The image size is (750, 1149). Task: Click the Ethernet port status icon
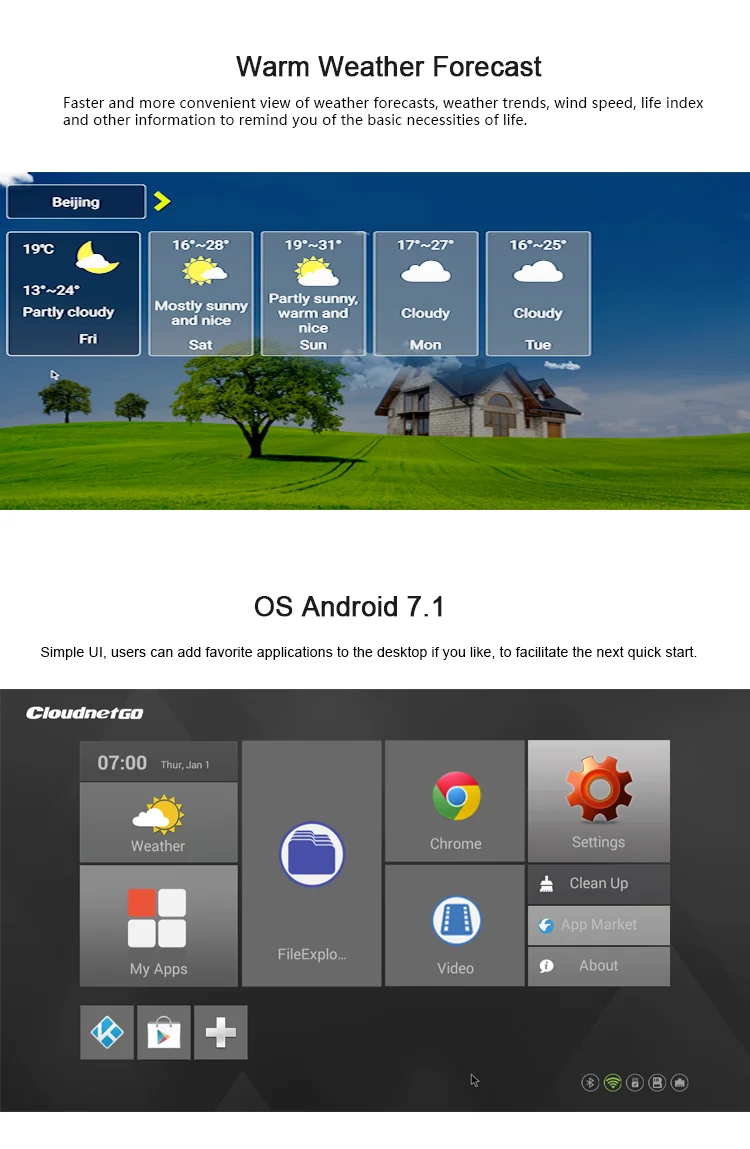point(680,1082)
